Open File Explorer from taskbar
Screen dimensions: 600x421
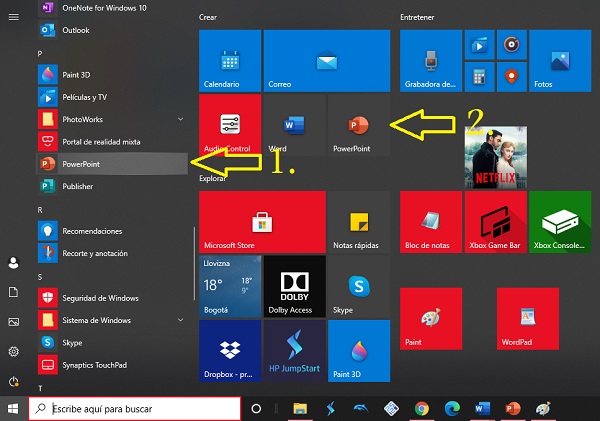click(300, 409)
